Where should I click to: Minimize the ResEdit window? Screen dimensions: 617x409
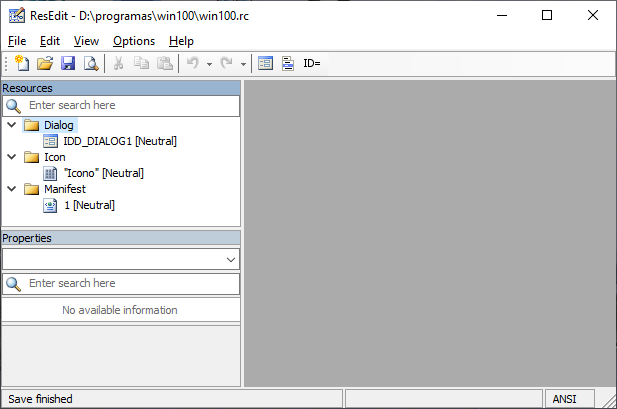(x=502, y=16)
